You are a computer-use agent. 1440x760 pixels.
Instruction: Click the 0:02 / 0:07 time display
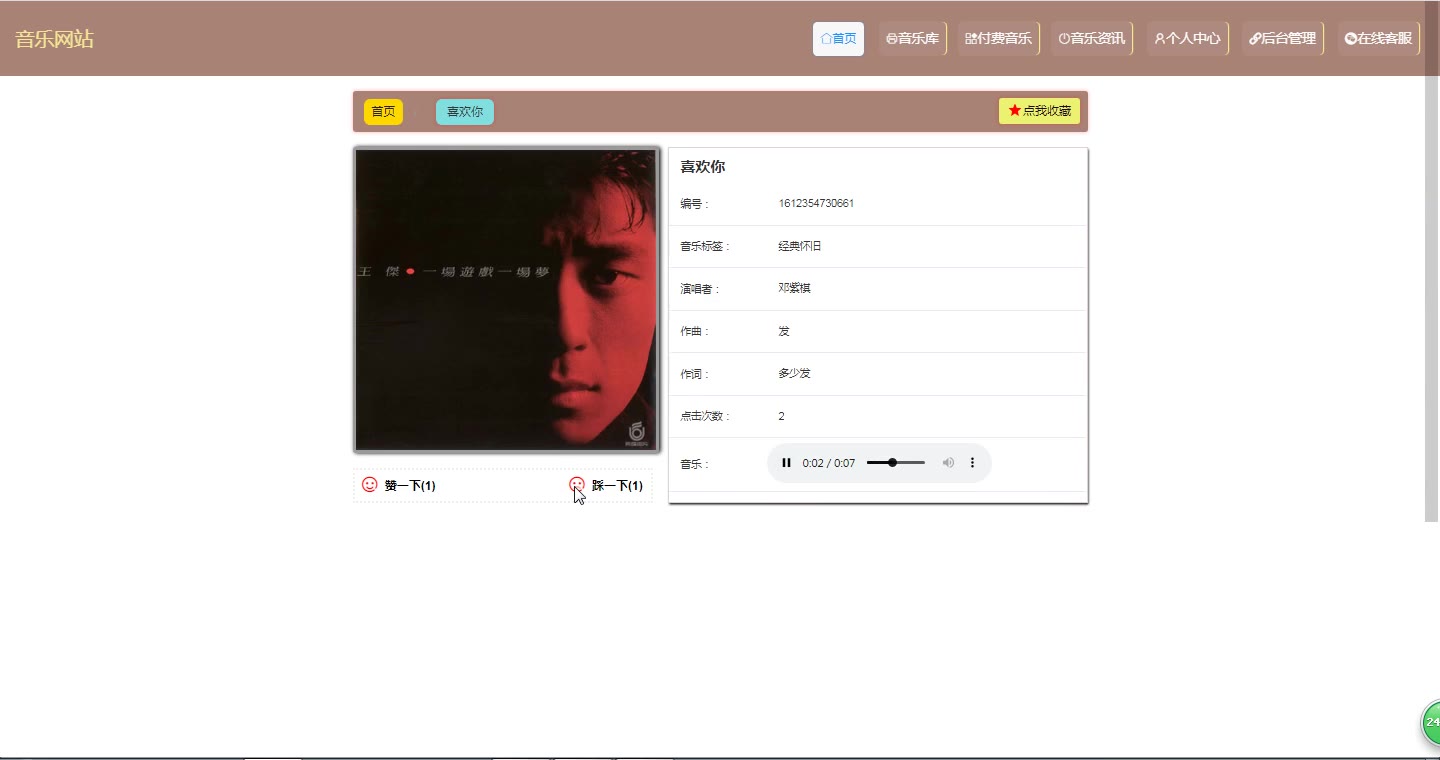[829, 463]
